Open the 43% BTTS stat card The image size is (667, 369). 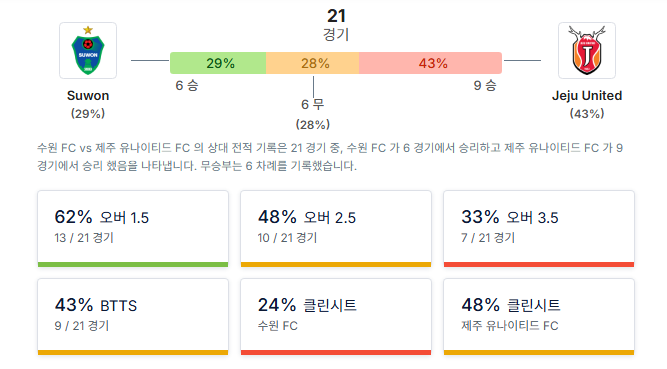click(133, 317)
